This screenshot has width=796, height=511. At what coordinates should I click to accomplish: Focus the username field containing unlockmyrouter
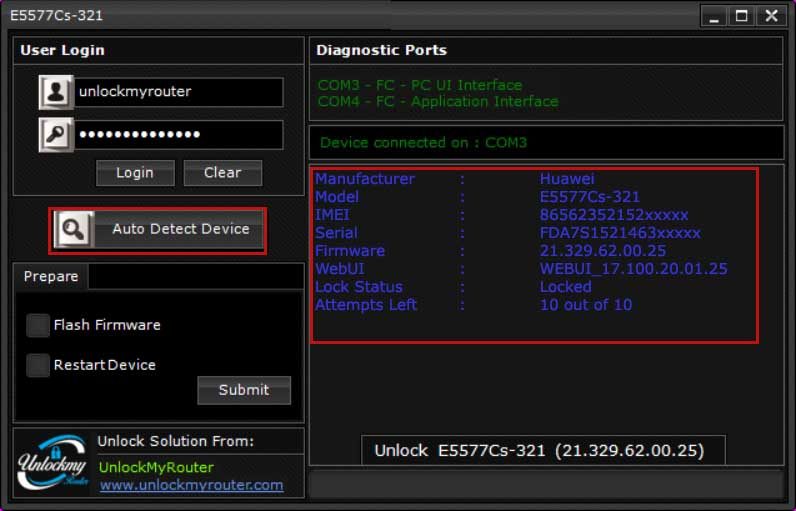click(x=179, y=92)
